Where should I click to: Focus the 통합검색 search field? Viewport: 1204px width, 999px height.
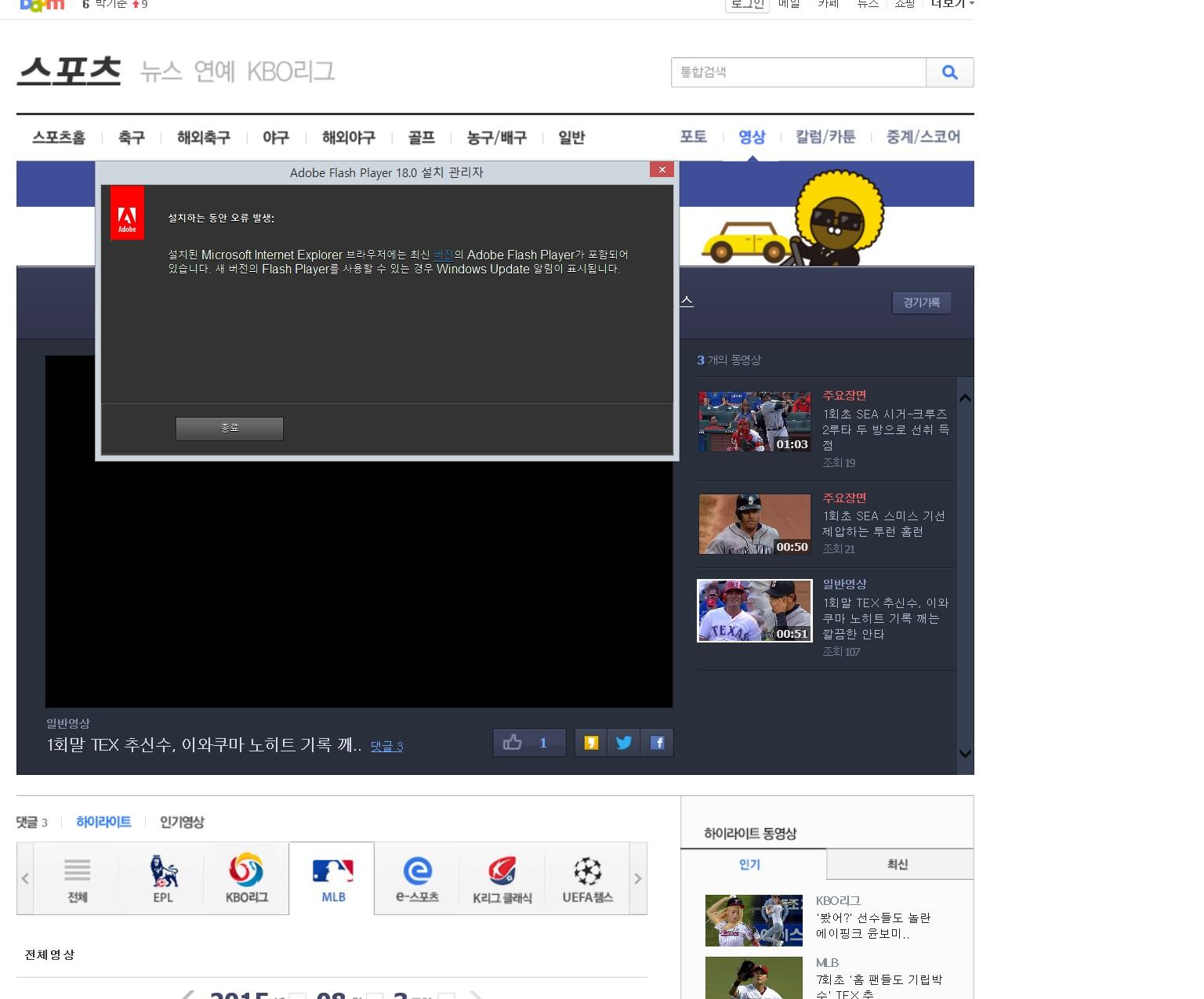click(798, 72)
